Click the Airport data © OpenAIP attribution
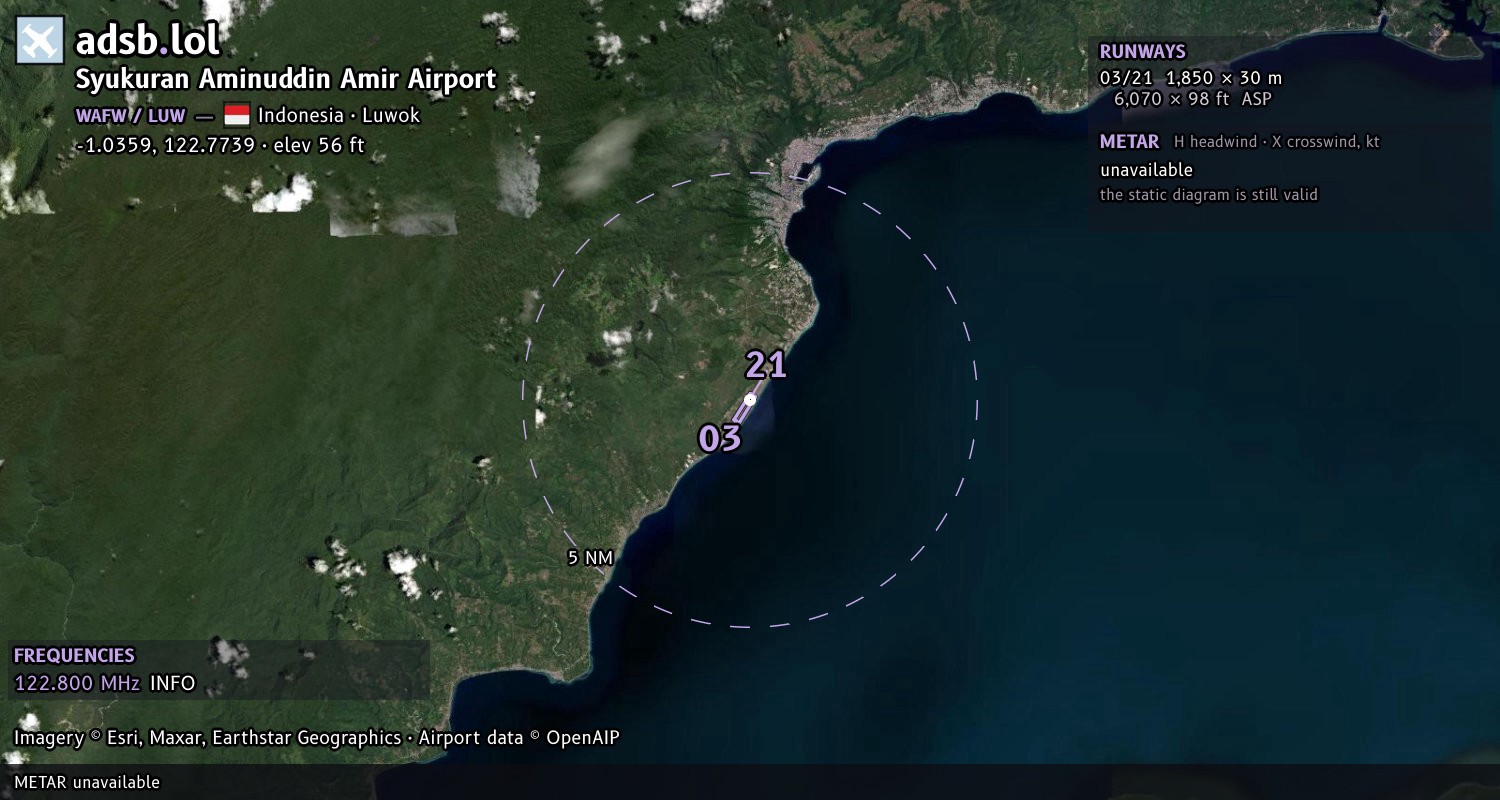Image resolution: width=1500 pixels, height=800 pixels. point(519,738)
